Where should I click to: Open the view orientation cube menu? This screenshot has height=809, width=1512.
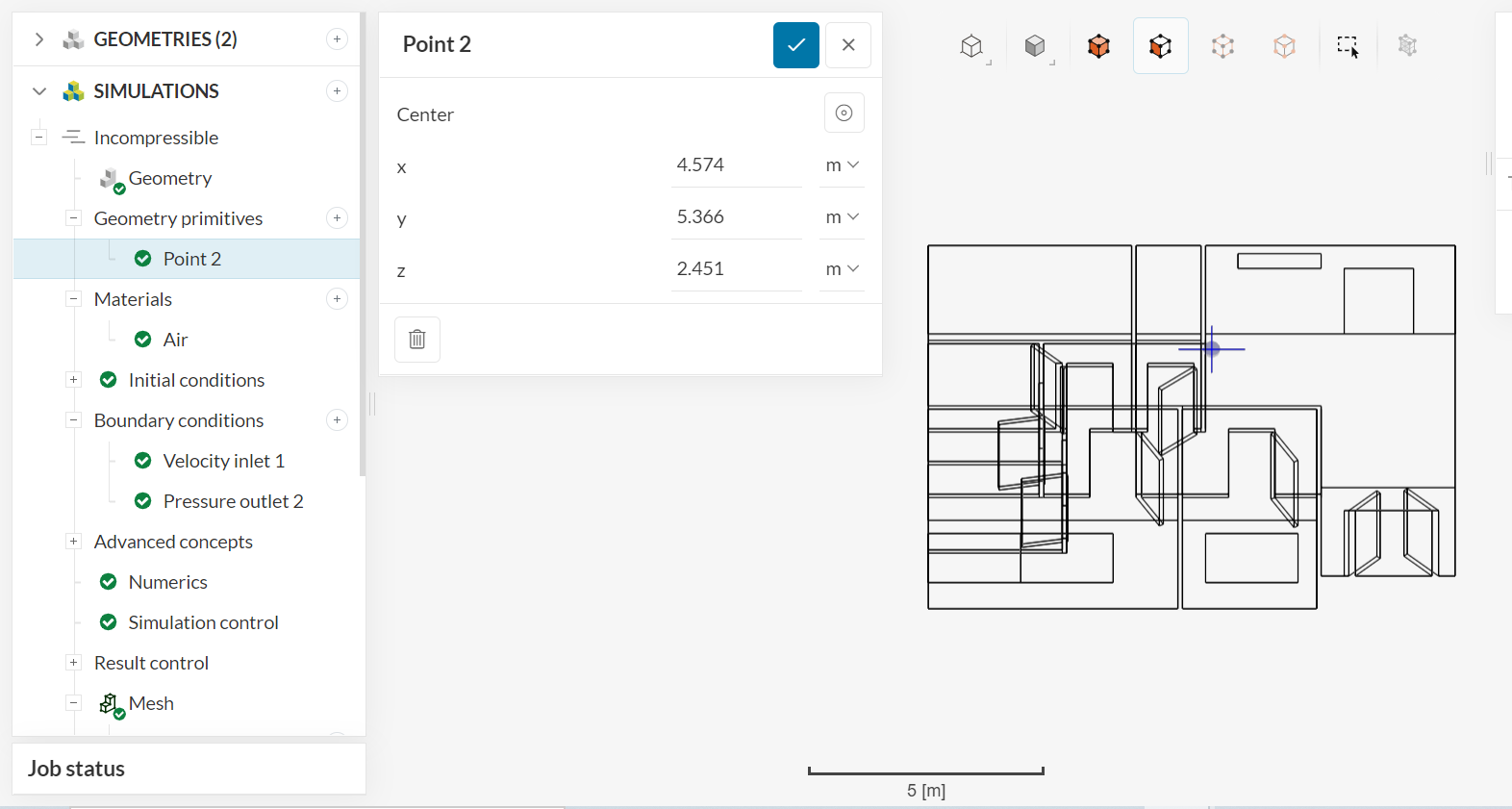click(x=972, y=46)
